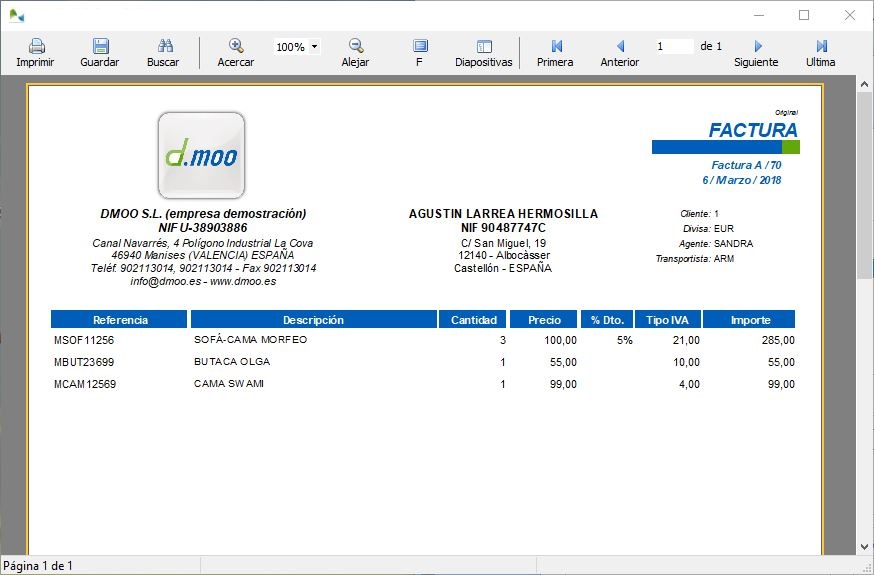Click the Descripción column header
874x575 pixels.
tap(313, 320)
